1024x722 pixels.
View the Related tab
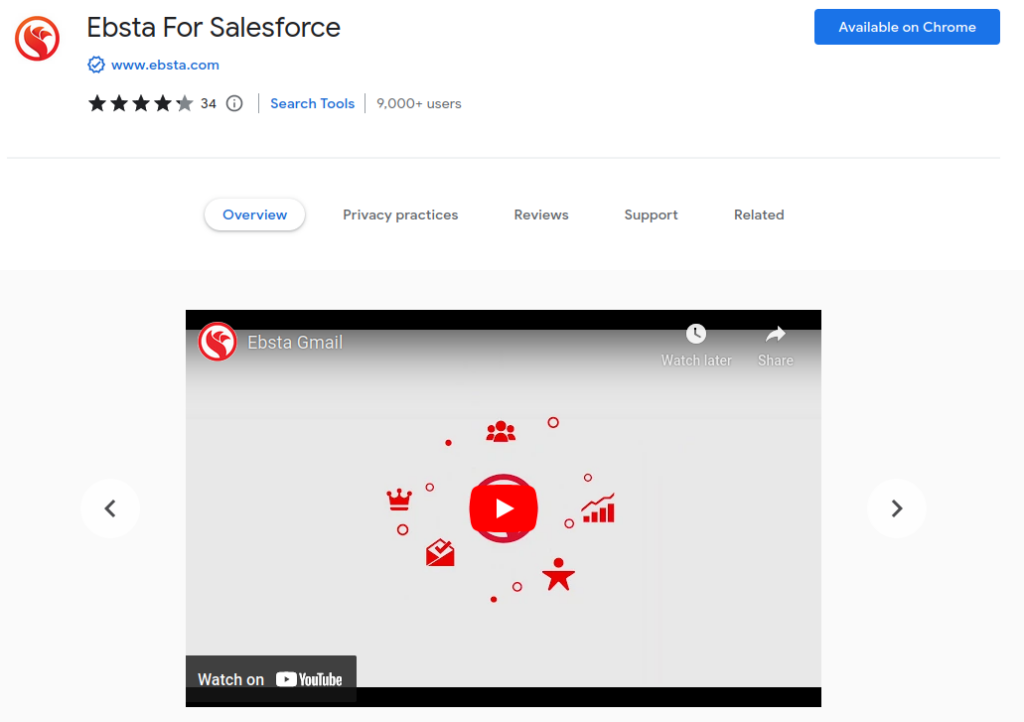(x=758, y=214)
